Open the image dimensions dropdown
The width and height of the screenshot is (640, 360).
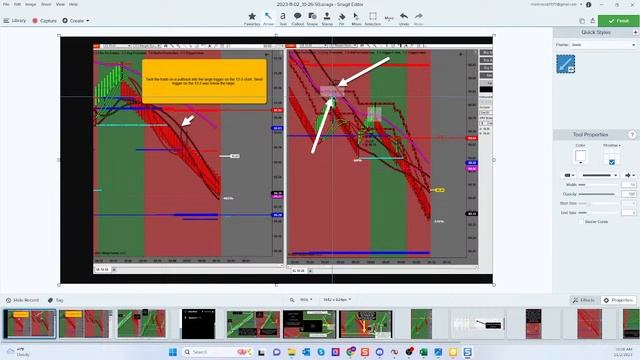[x=337, y=300]
